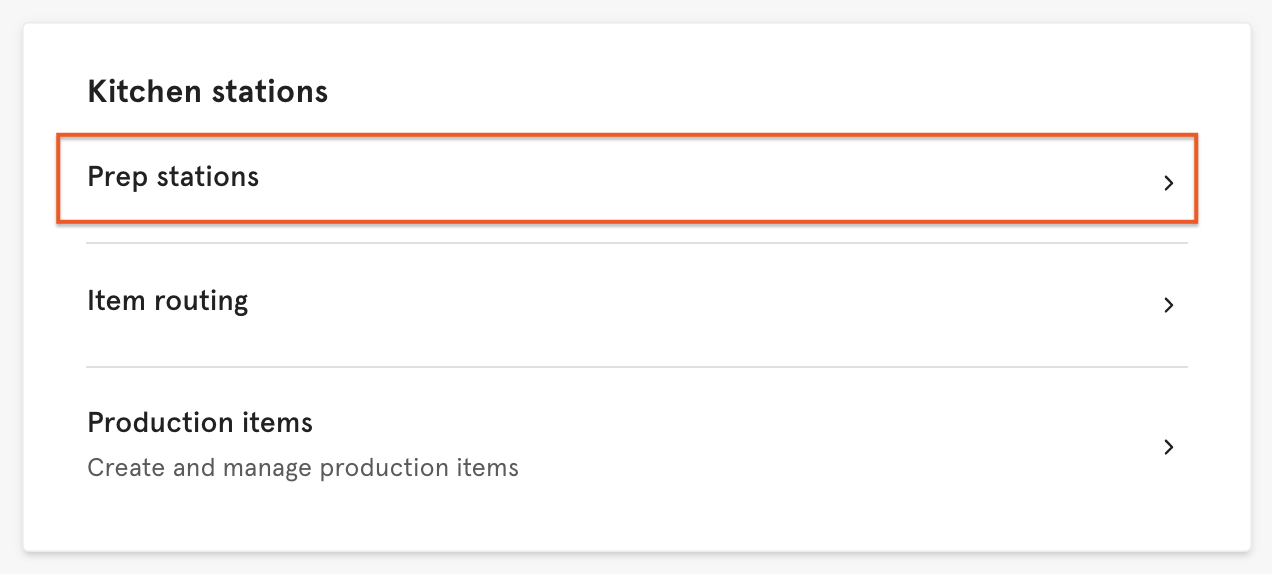The image size is (1272, 574).
Task: Click the chevron arrow beside Production items
Action: click(x=1167, y=447)
